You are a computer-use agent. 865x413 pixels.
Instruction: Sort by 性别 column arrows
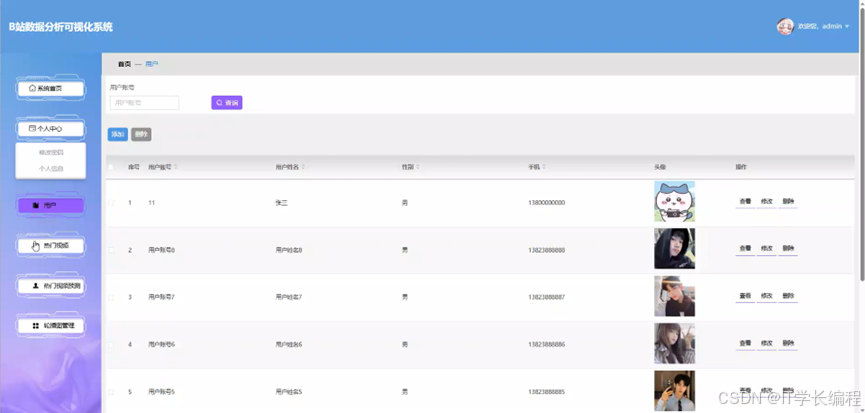418,167
